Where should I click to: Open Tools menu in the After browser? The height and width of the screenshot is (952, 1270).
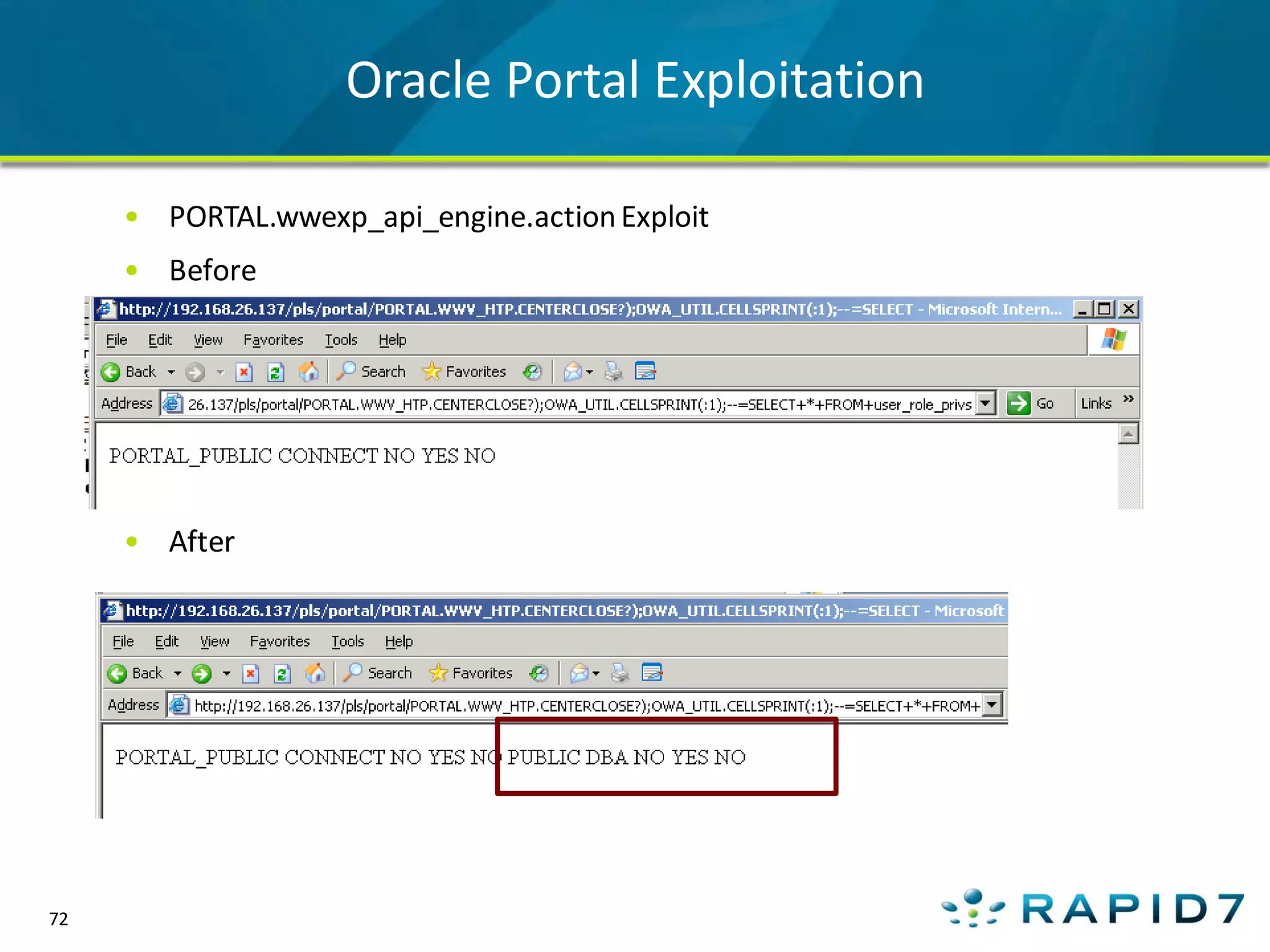(x=348, y=641)
